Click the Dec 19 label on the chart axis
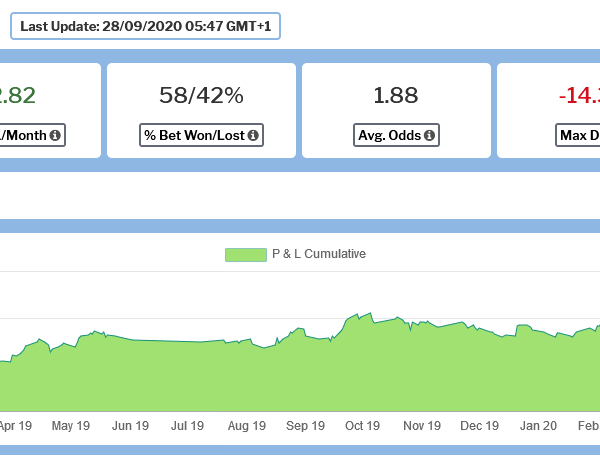 coord(479,426)
